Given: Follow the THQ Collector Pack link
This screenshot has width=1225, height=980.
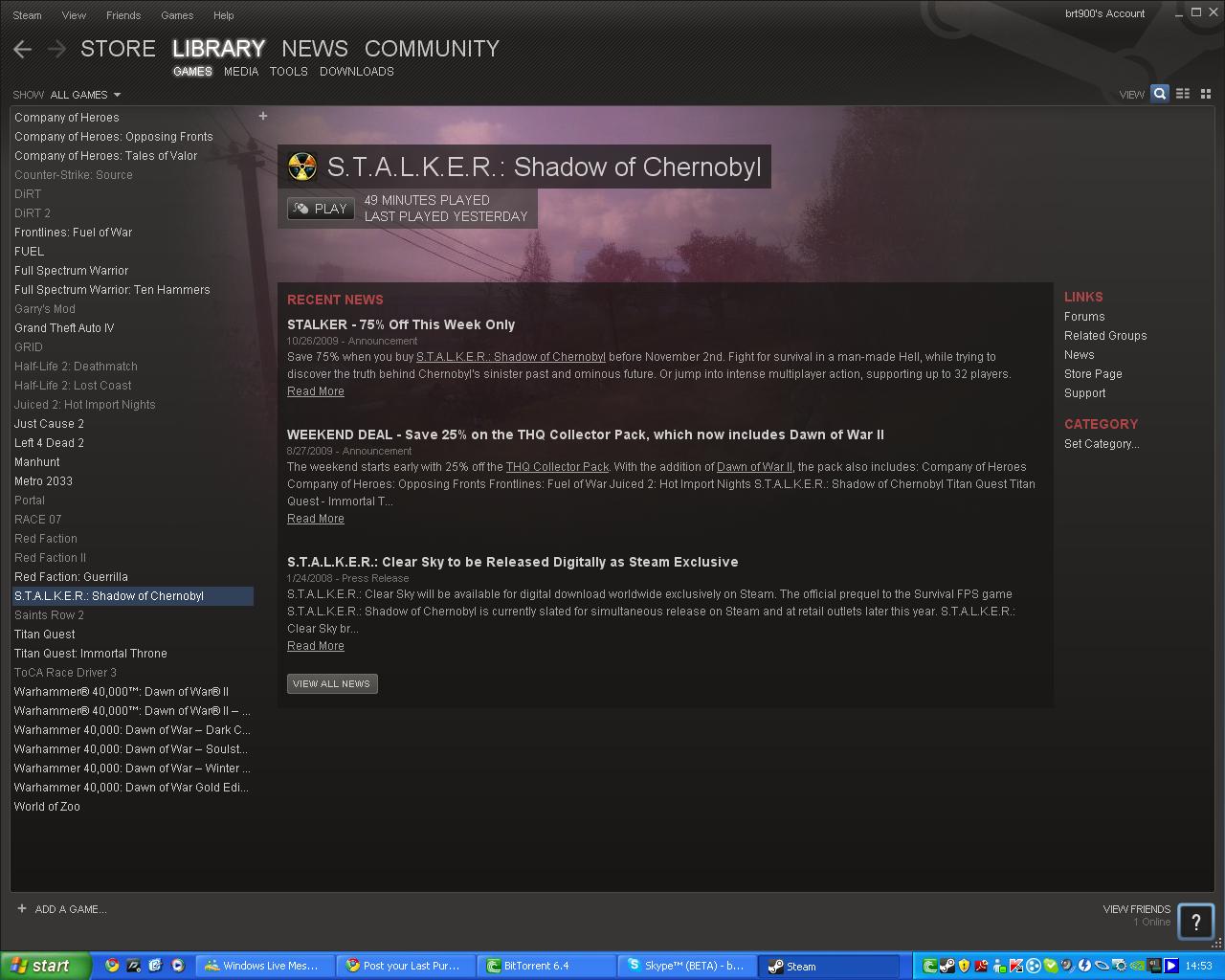Looking at the screenshot, I should (x=558, y=467).
